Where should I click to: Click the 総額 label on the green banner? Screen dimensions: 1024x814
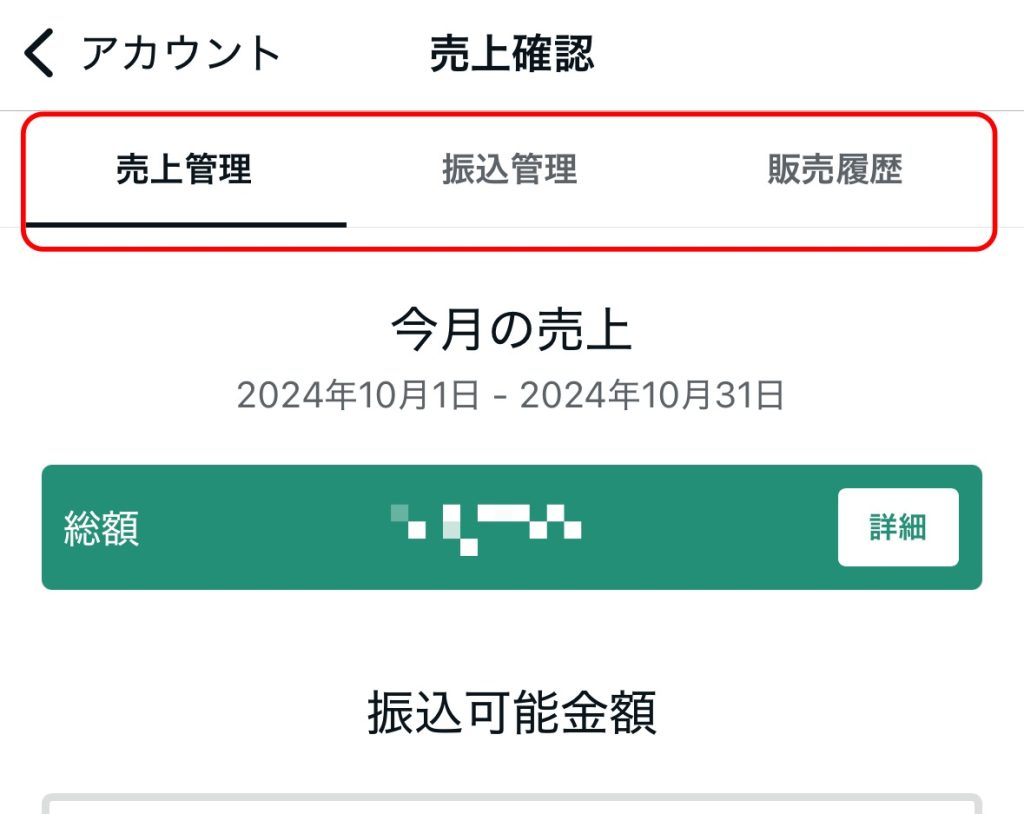tap(101, 528)
